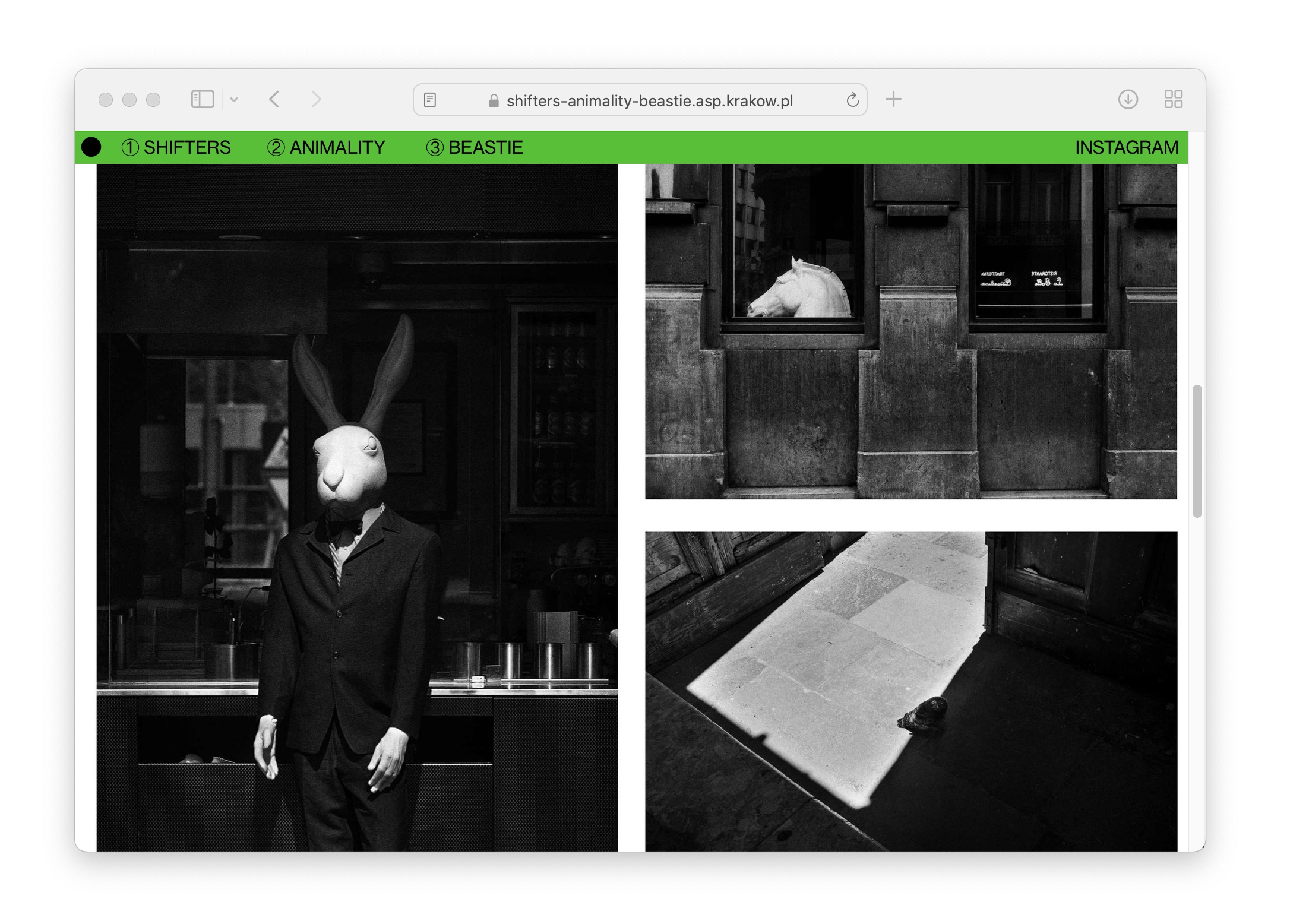View the white horse head window photo

tap(910, 331)
